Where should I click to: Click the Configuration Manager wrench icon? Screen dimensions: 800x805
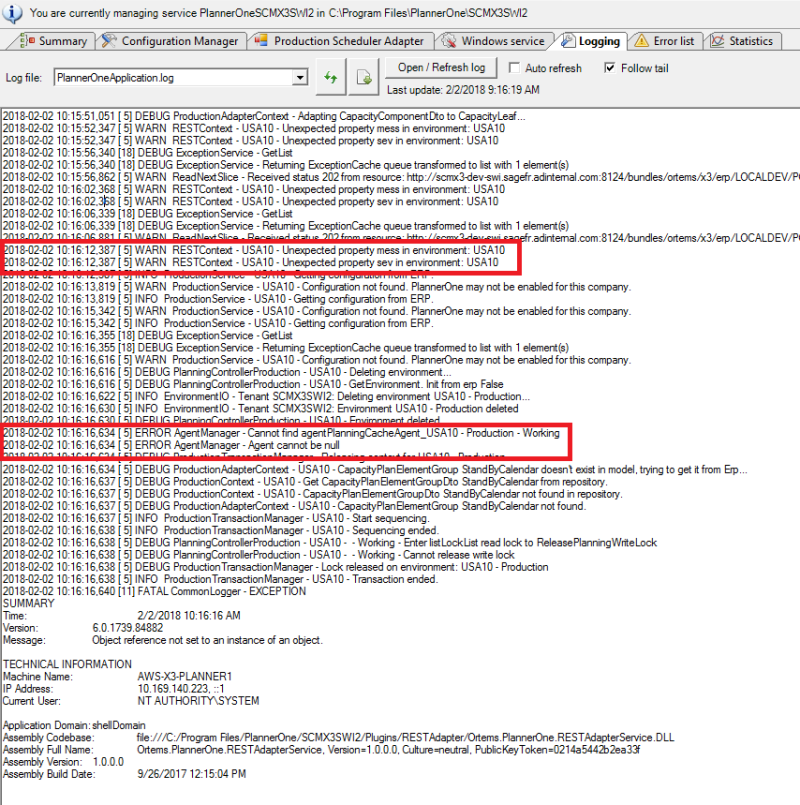[111, 41]
